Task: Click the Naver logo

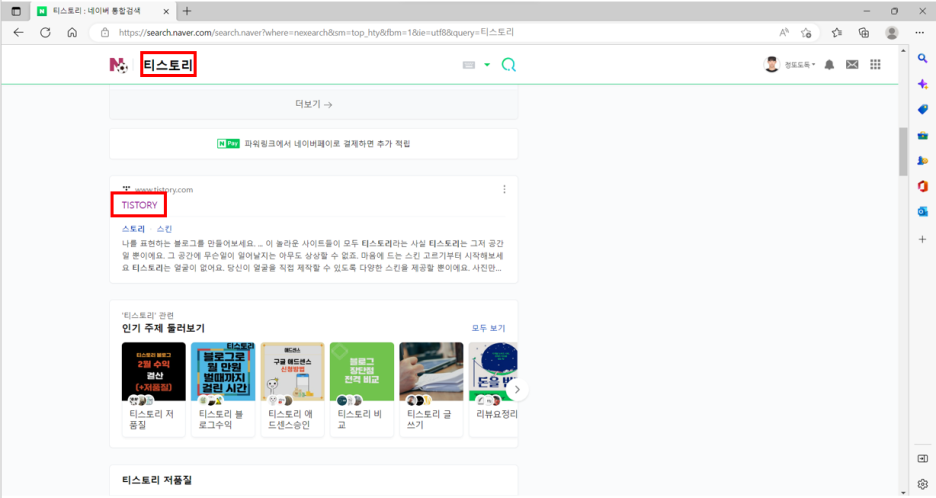Action: (x=119, y=65)
